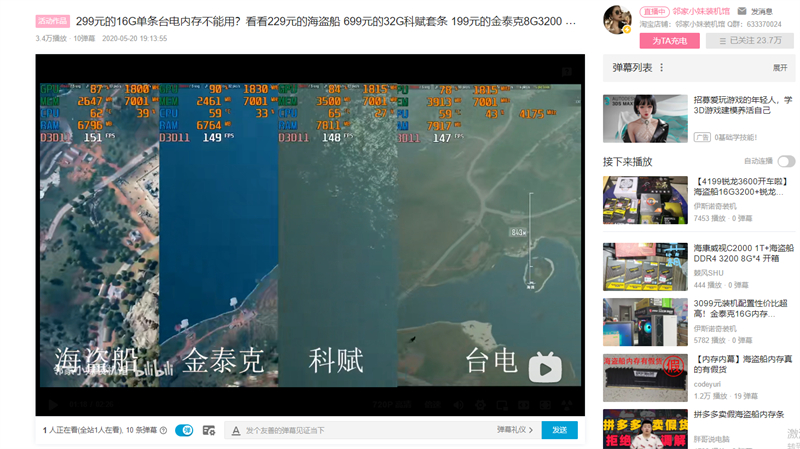The height and width of the screenshot is (449, 800).
Task: Click the 发送 send button
Action: [560, 430]
